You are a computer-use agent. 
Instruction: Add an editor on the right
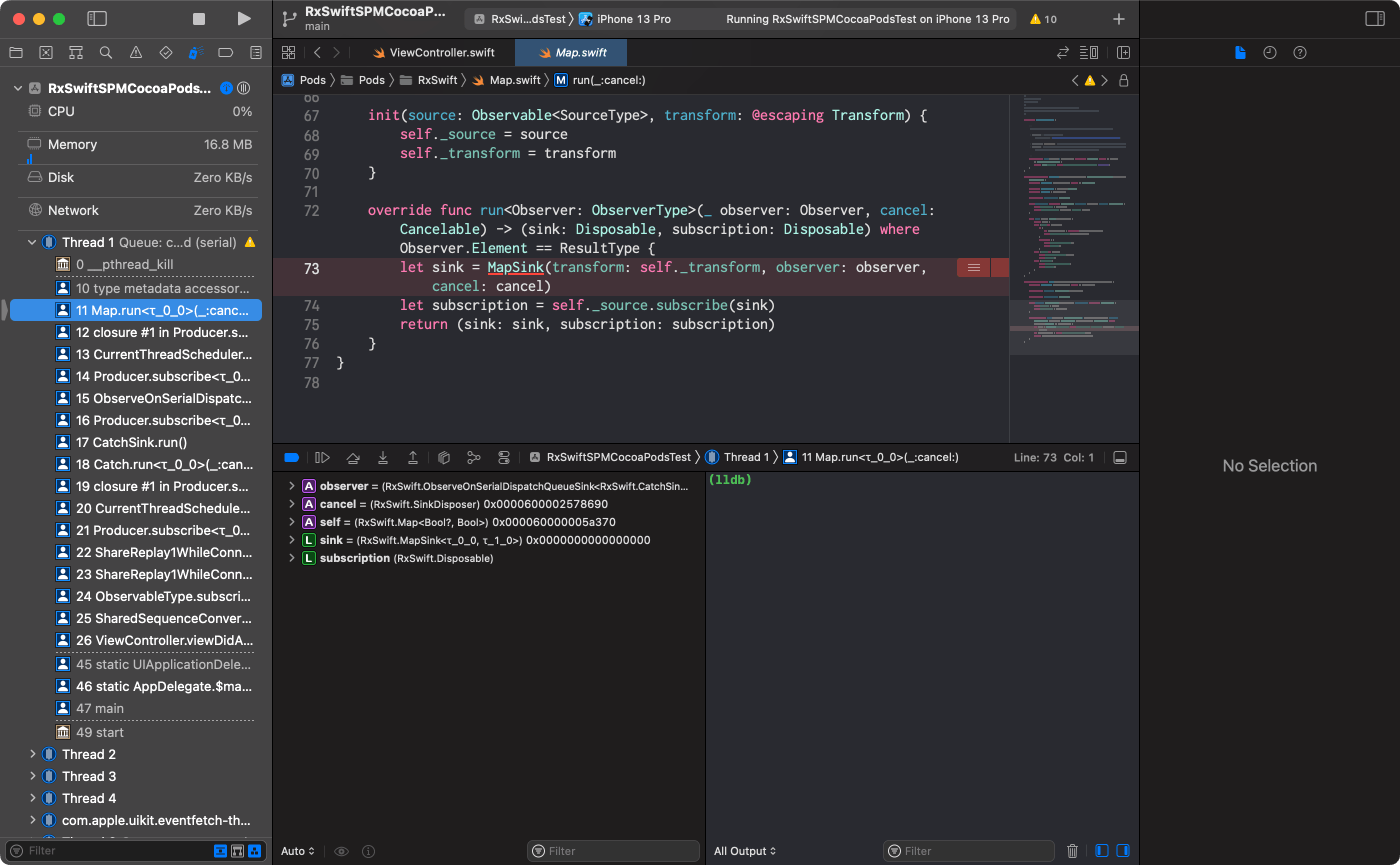click(1123, 53)
